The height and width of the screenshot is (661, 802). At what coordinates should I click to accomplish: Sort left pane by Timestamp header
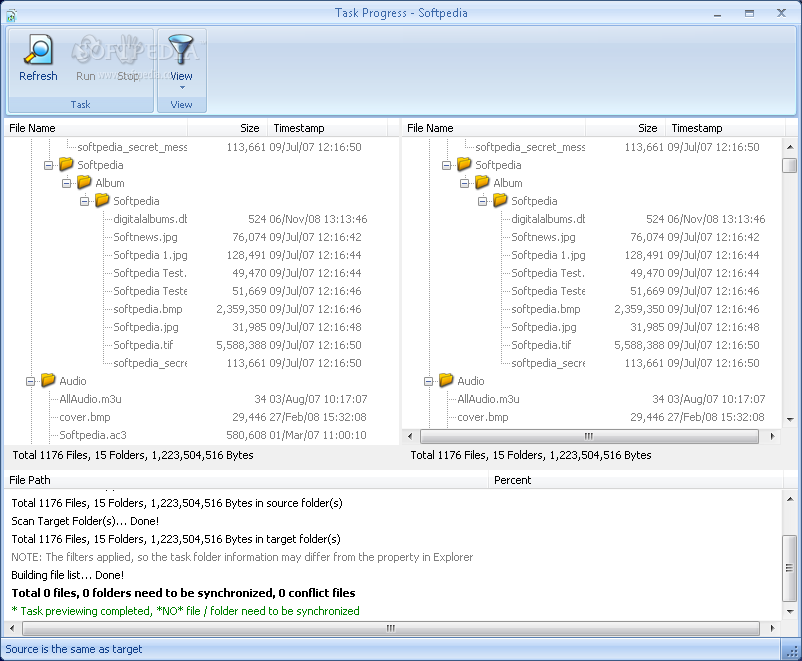327,128
